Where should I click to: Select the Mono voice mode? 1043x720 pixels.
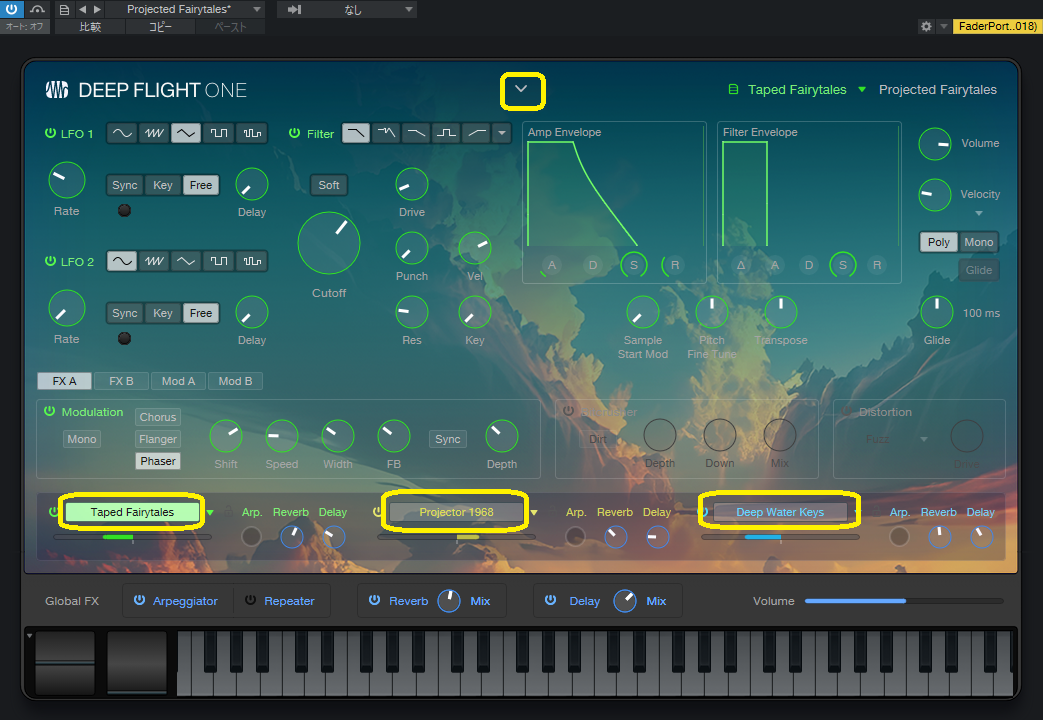tap(978, 242)
